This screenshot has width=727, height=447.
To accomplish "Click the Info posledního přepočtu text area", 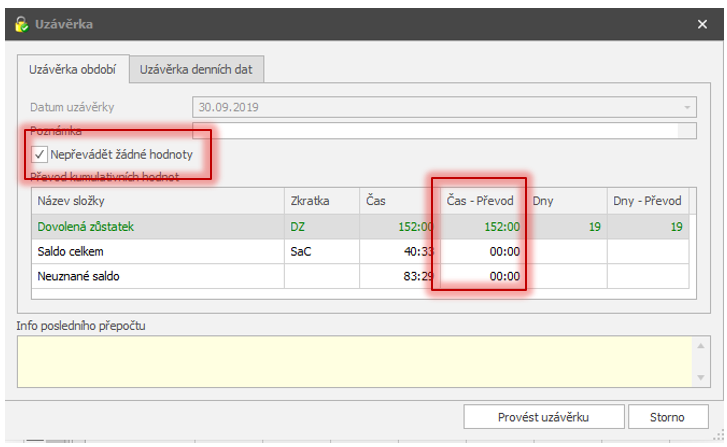I will (x=355, y=362).
